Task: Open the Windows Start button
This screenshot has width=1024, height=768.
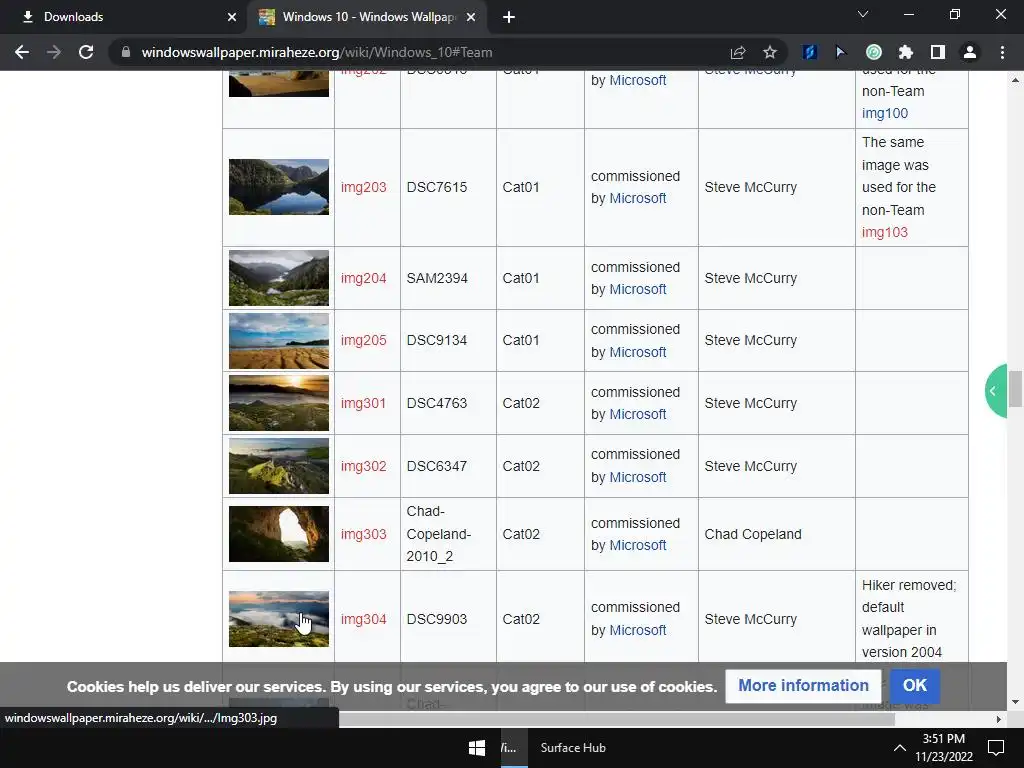Action: 477,748
